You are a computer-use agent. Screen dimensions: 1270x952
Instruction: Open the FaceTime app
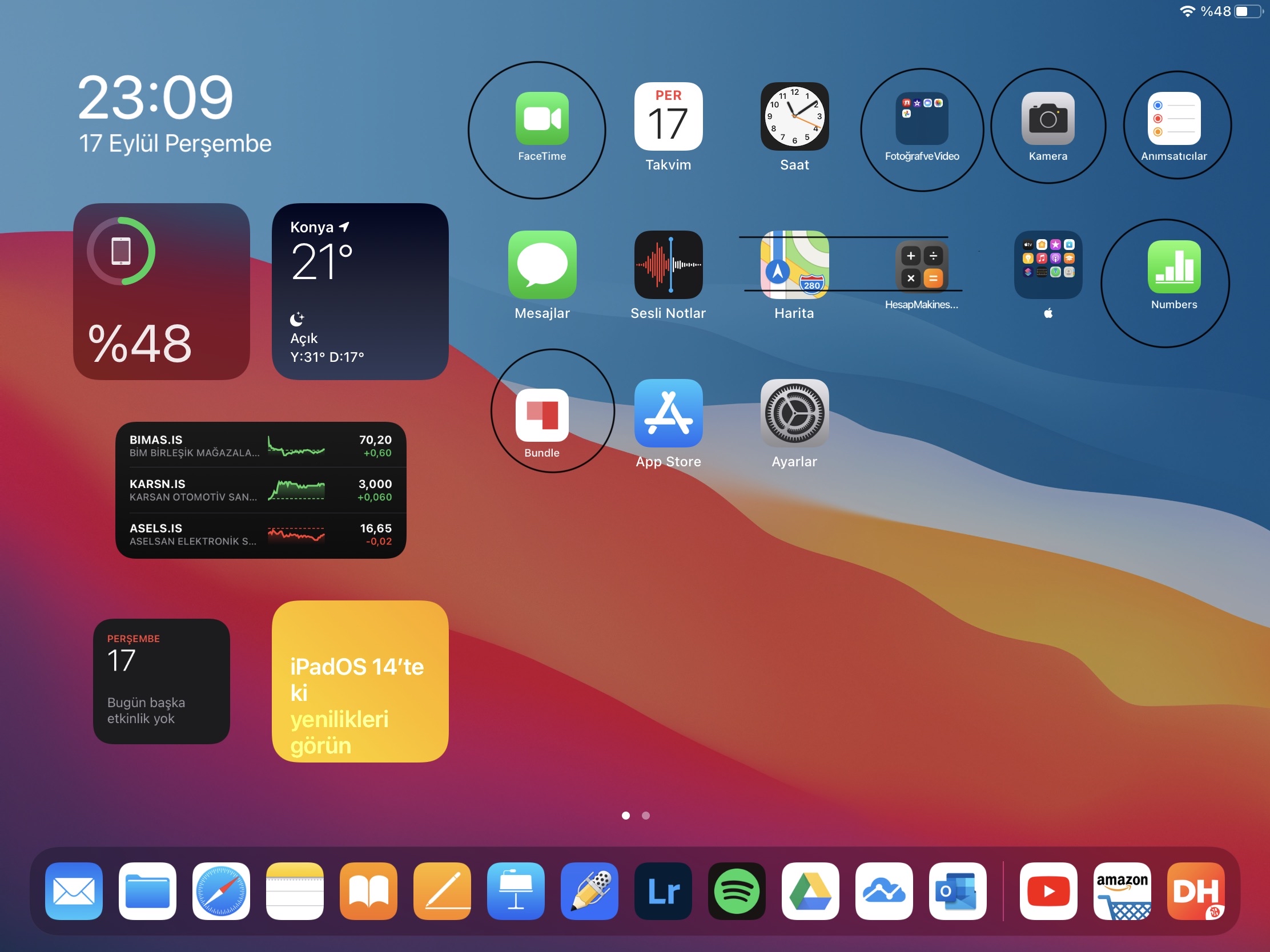coord(541,118)
